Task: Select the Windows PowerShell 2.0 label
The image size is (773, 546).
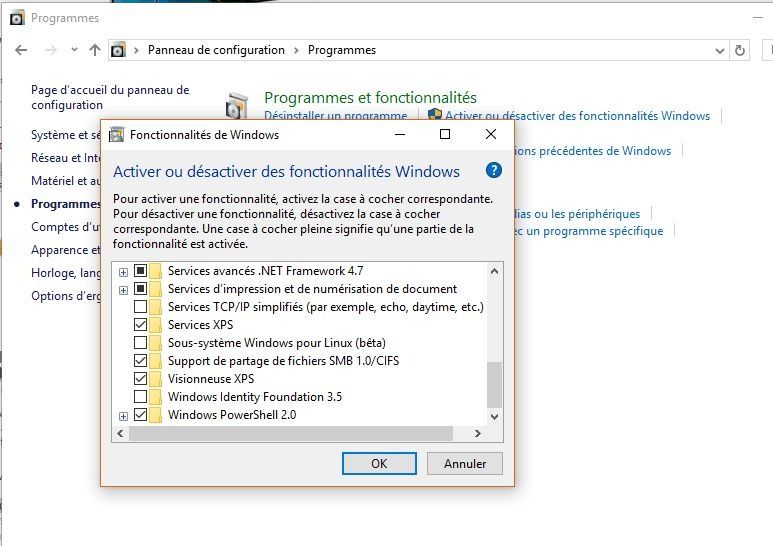Action: pyautogui.click(x=232, y=415)
